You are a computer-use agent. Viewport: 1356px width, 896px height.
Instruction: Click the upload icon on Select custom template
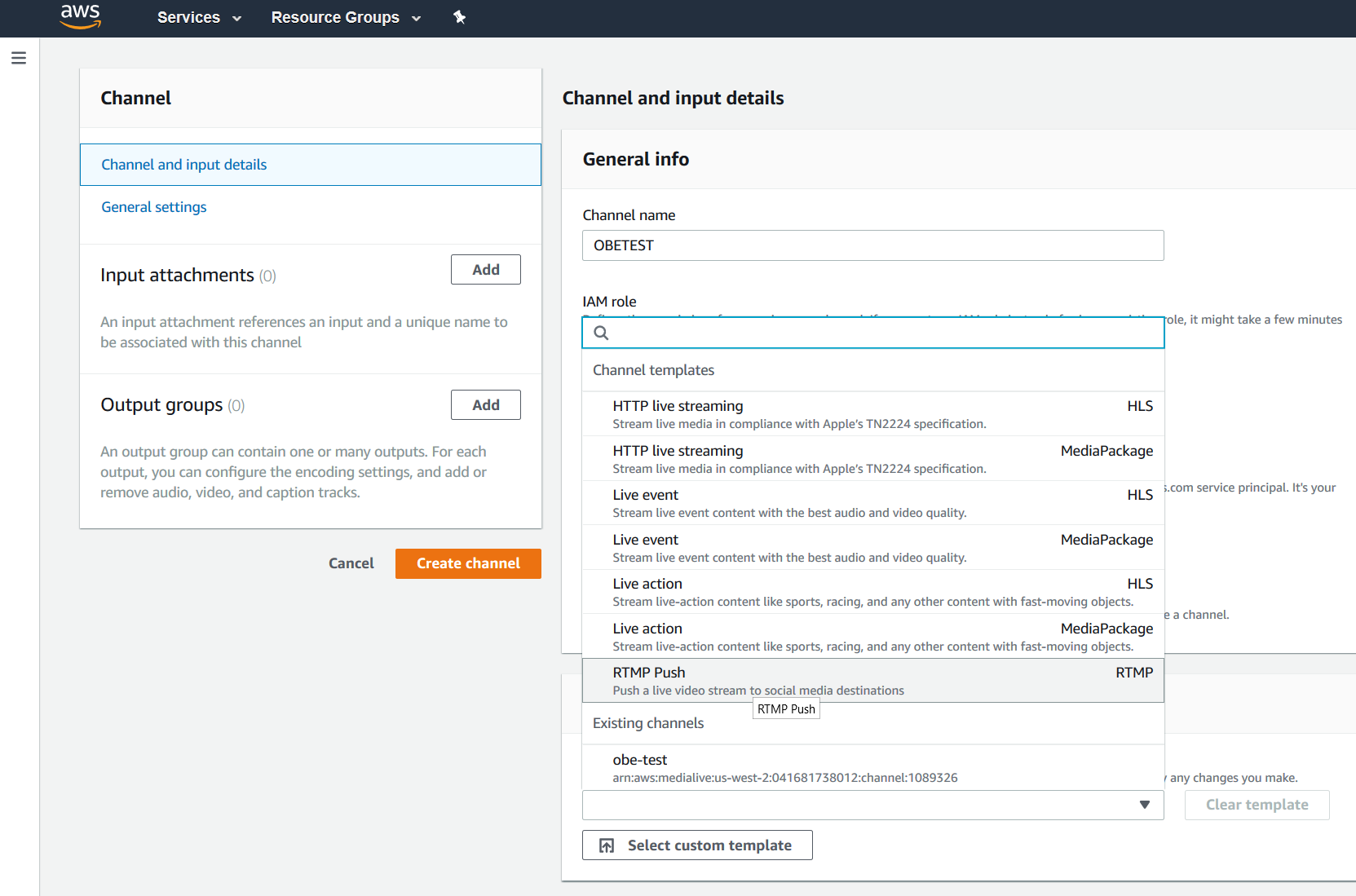[x=607, y=845]
